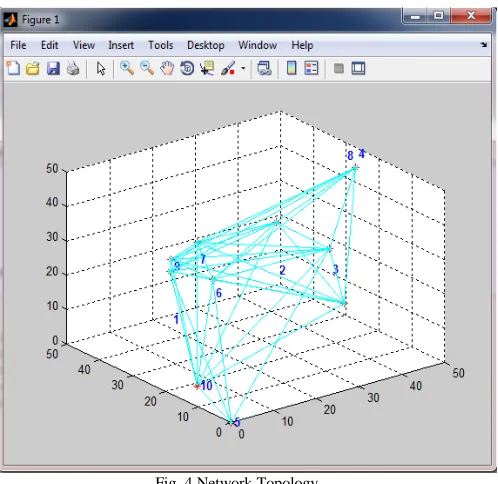Activate the Zoom Out magnifier
Viewport: 498px width, 484px height.
(147, 68)
